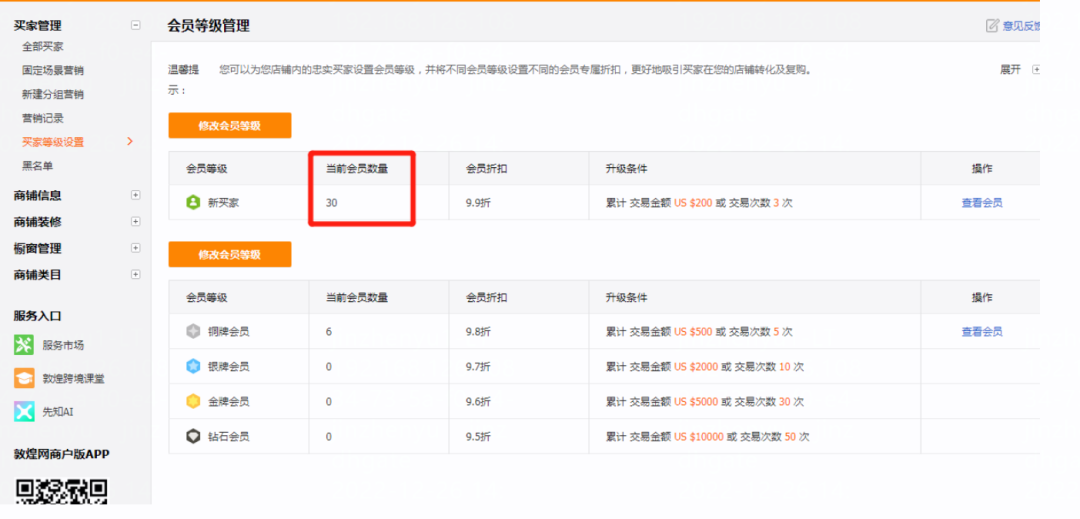Expand the 商铺类目 section

click(x=136, y=274)
